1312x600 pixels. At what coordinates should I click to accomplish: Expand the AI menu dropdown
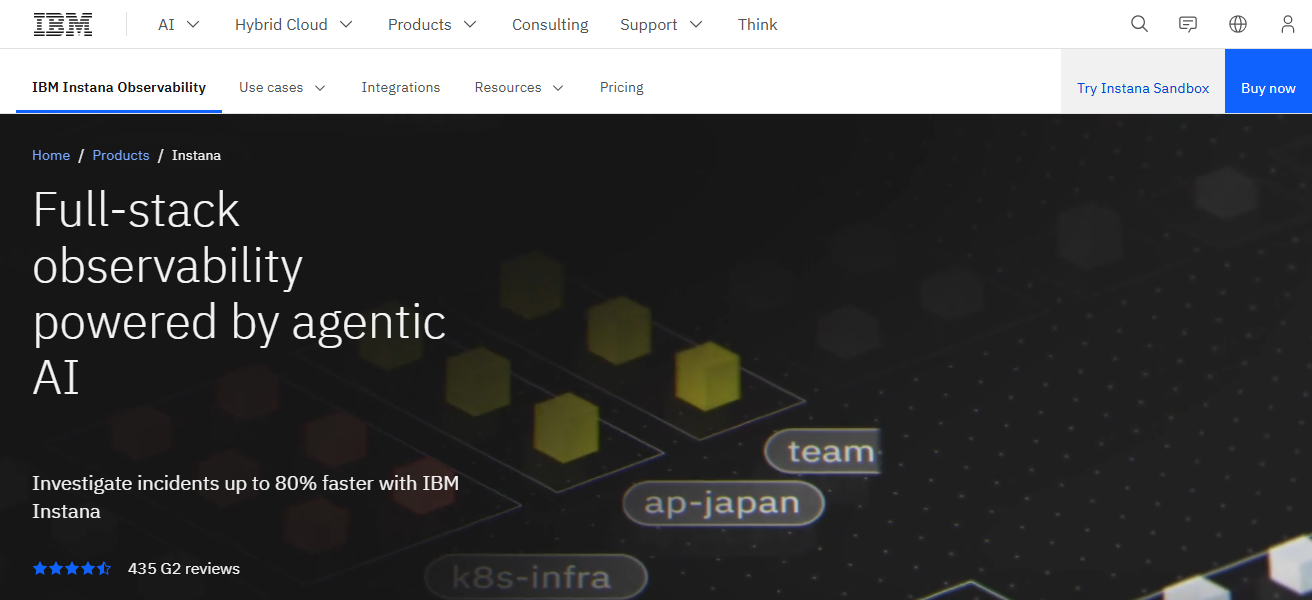[179, 24]
